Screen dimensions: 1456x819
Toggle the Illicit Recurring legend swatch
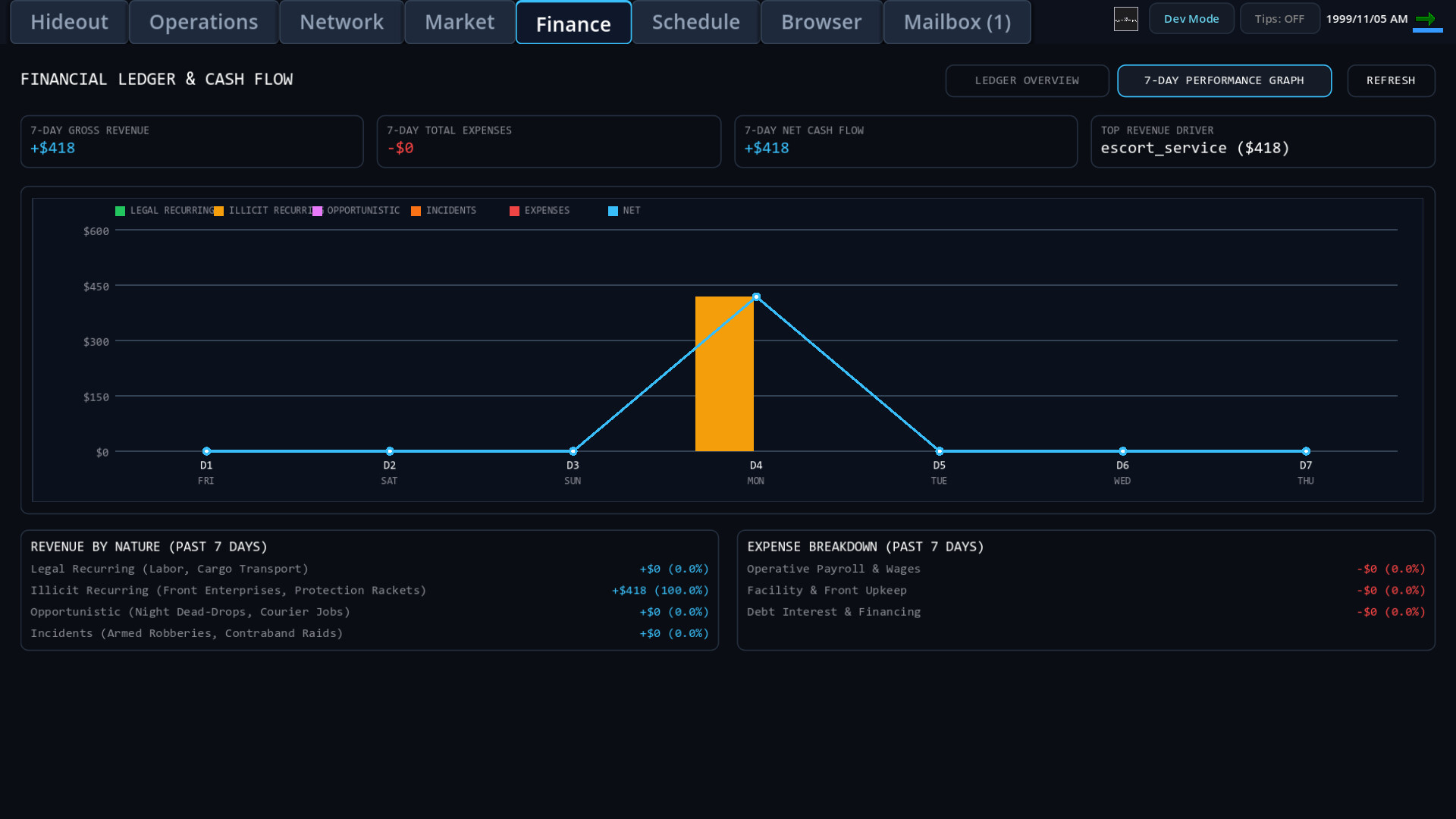218,211
